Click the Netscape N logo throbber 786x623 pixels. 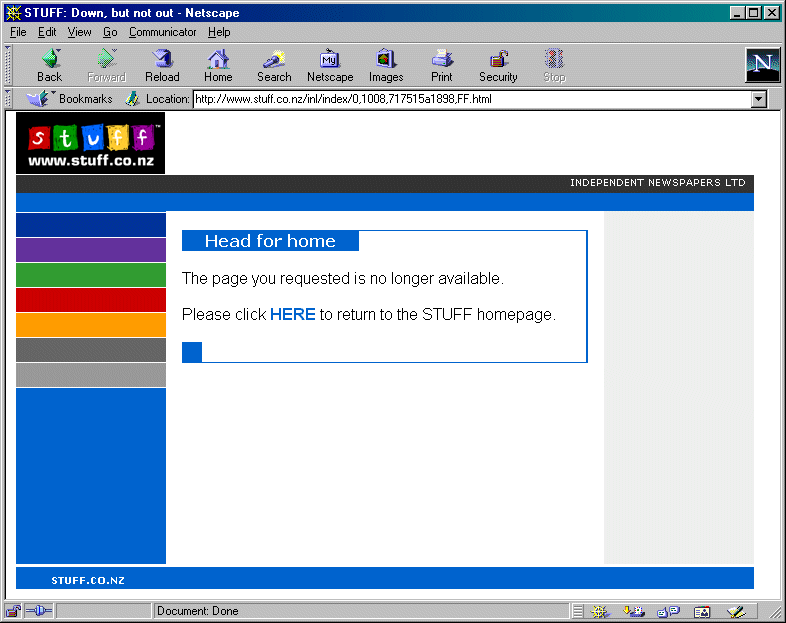762,66
